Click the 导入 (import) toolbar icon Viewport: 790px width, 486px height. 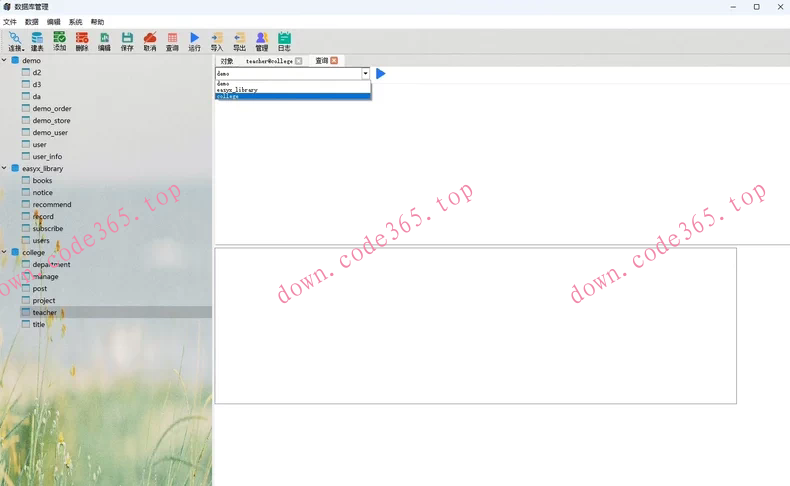[217, 41]
